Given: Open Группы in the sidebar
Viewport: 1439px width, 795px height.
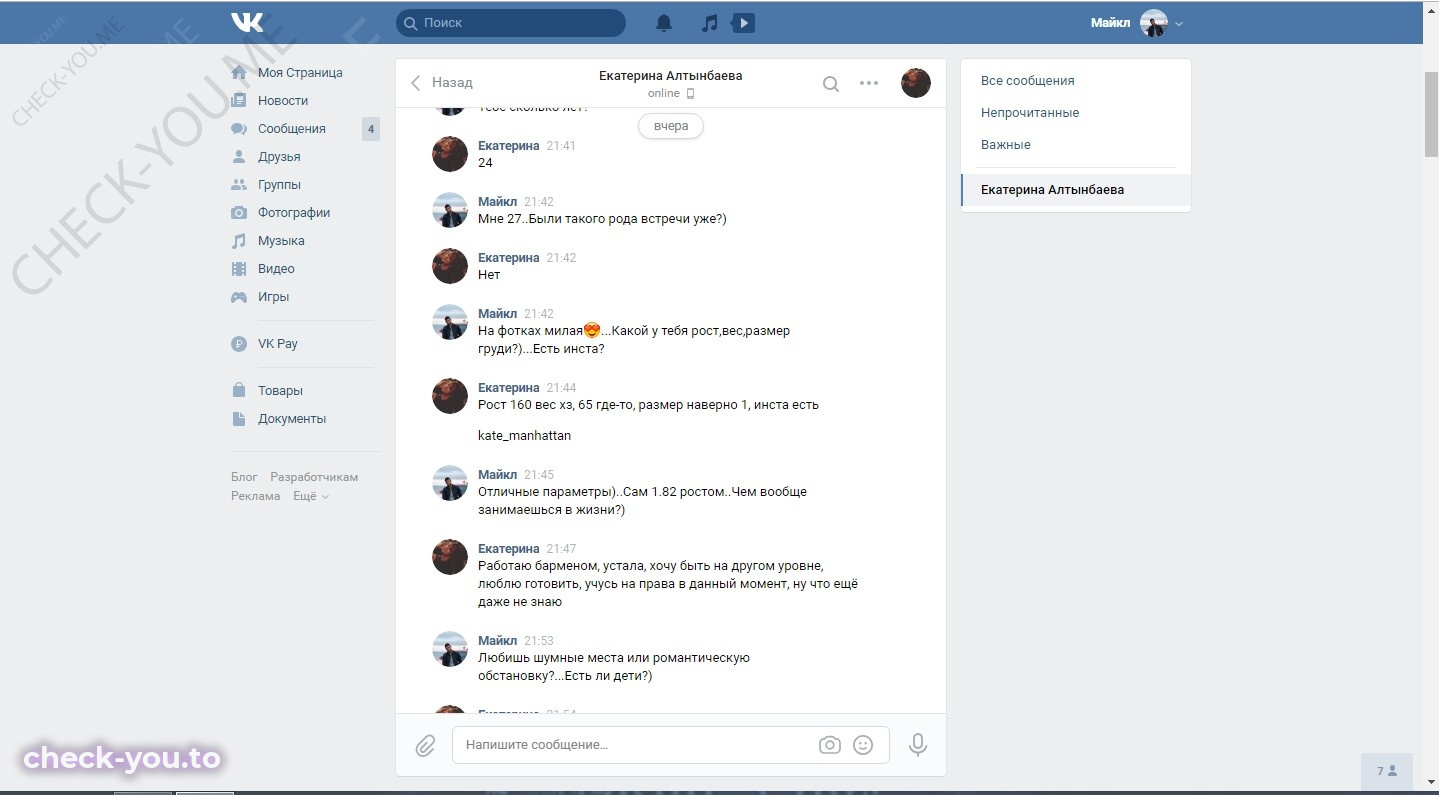Looking at the screenshot, I should coord(279,185).
